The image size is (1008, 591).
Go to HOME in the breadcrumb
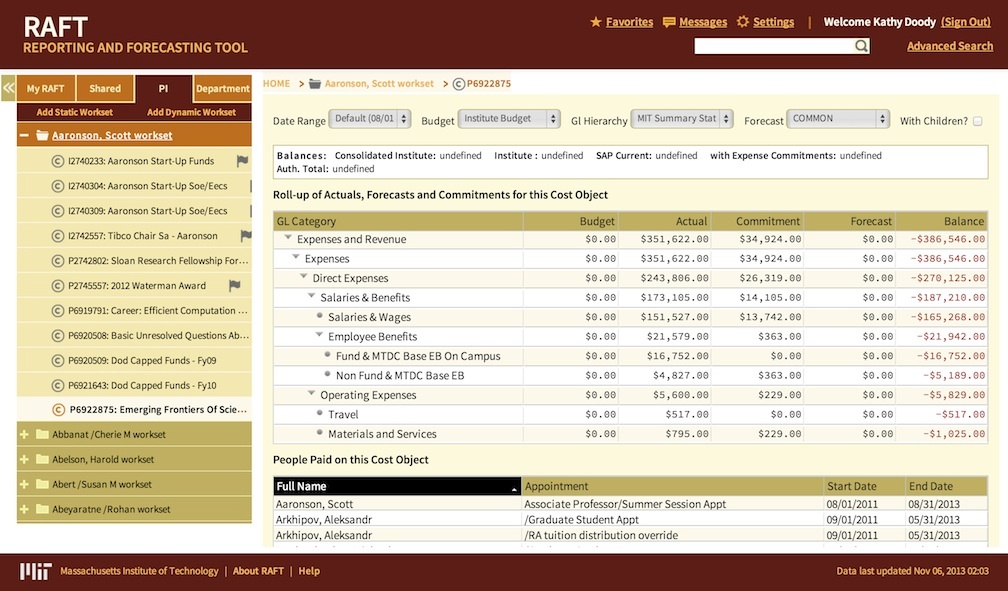point(276,84)
